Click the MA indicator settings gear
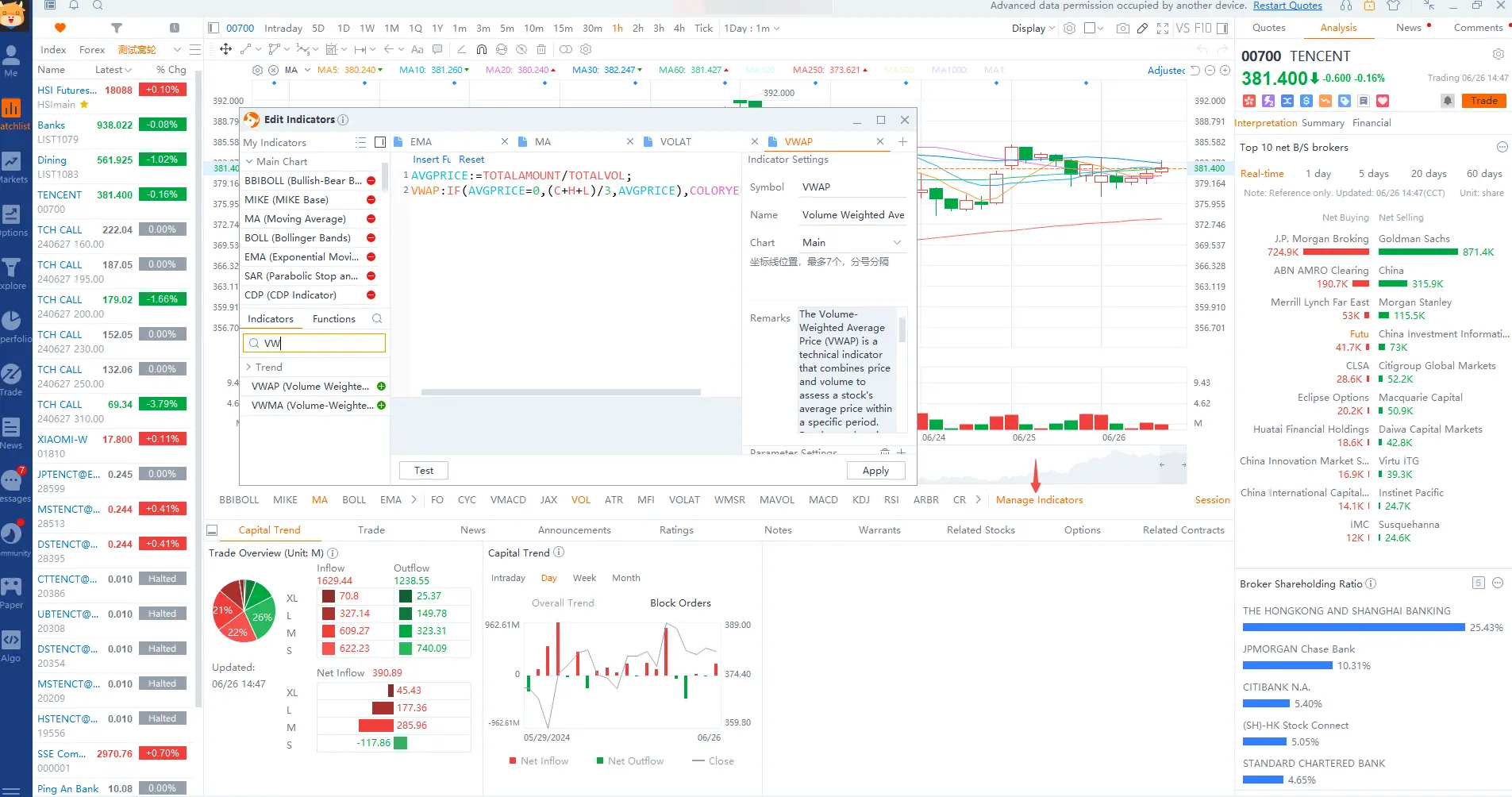The height and width of the screenshot is (797, 1512). [x=257, y=70]
